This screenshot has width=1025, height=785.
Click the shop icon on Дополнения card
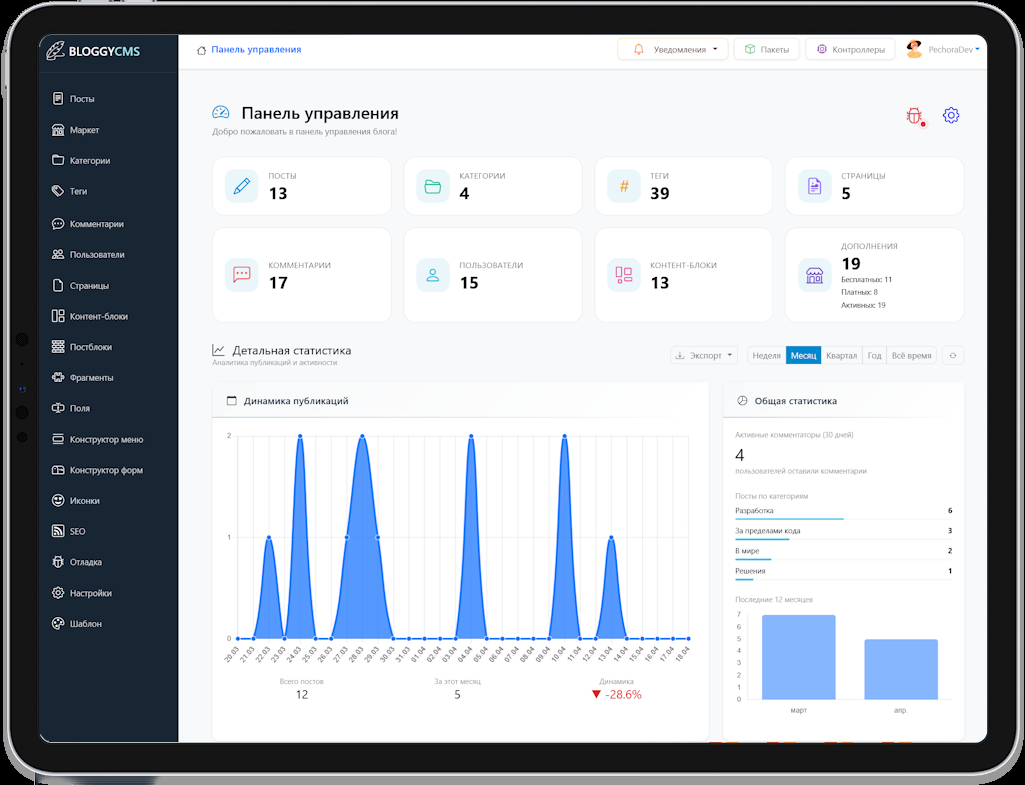click(x=814, y=275)
